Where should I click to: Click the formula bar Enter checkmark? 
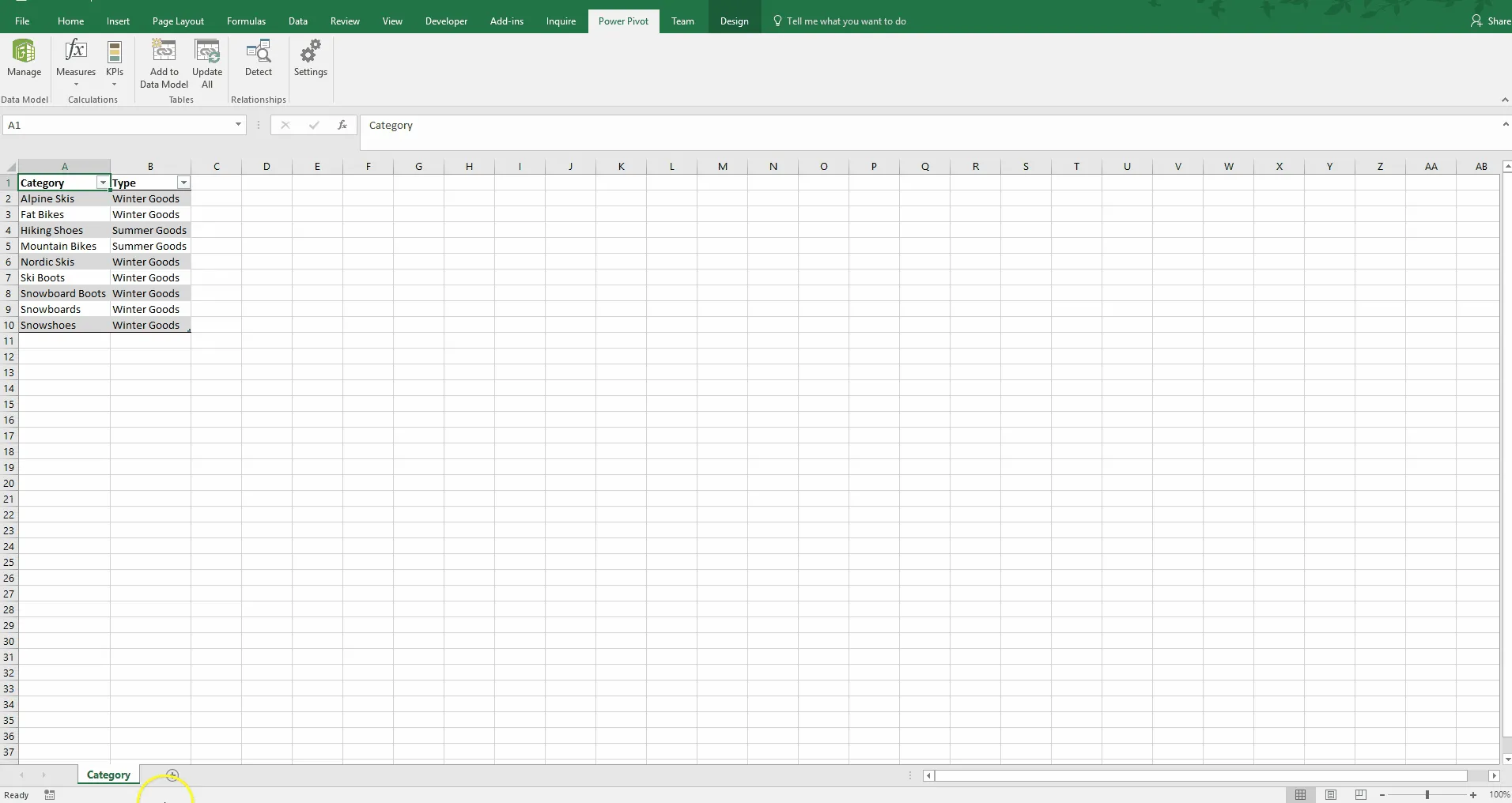coord(314,125)
